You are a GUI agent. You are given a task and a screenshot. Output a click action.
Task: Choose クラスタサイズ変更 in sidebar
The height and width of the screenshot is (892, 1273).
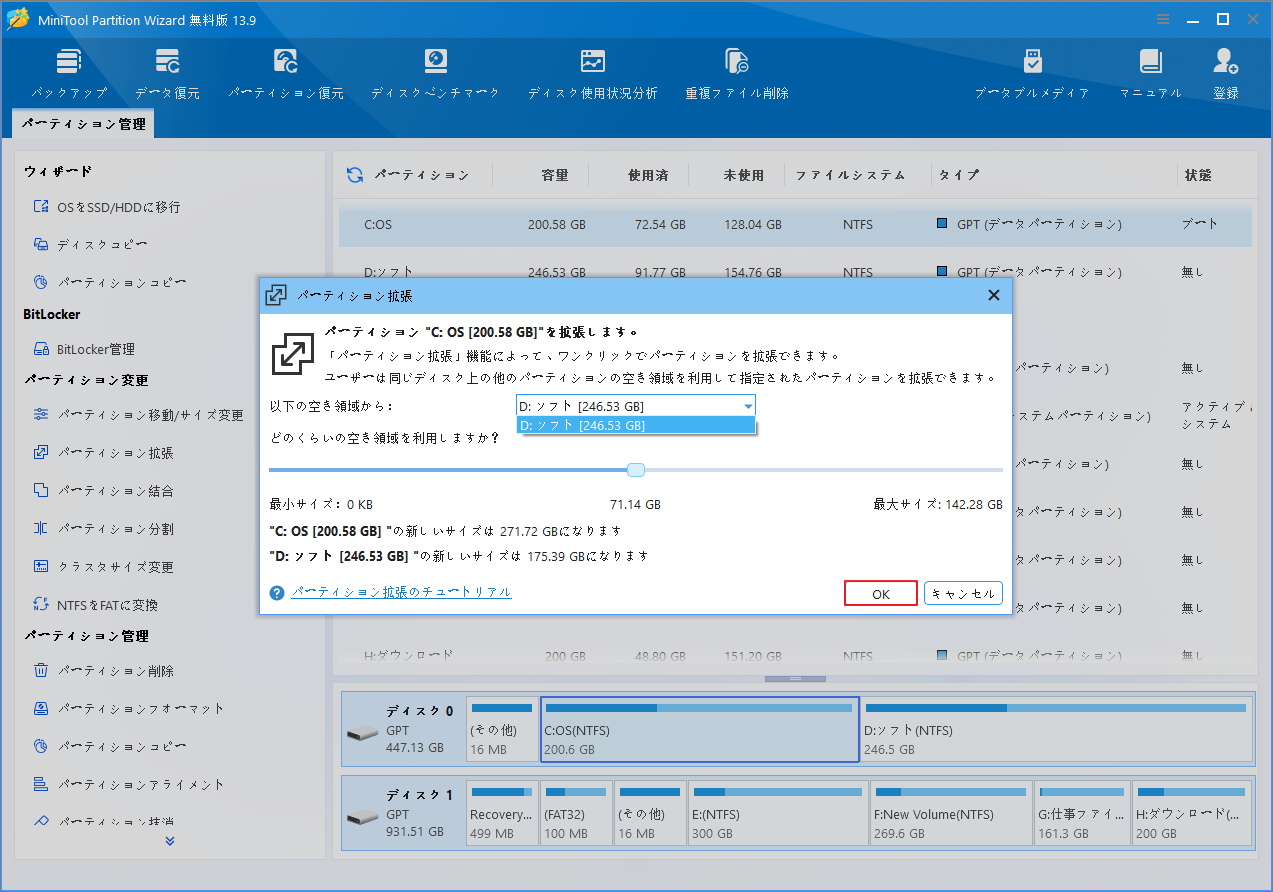103,567
